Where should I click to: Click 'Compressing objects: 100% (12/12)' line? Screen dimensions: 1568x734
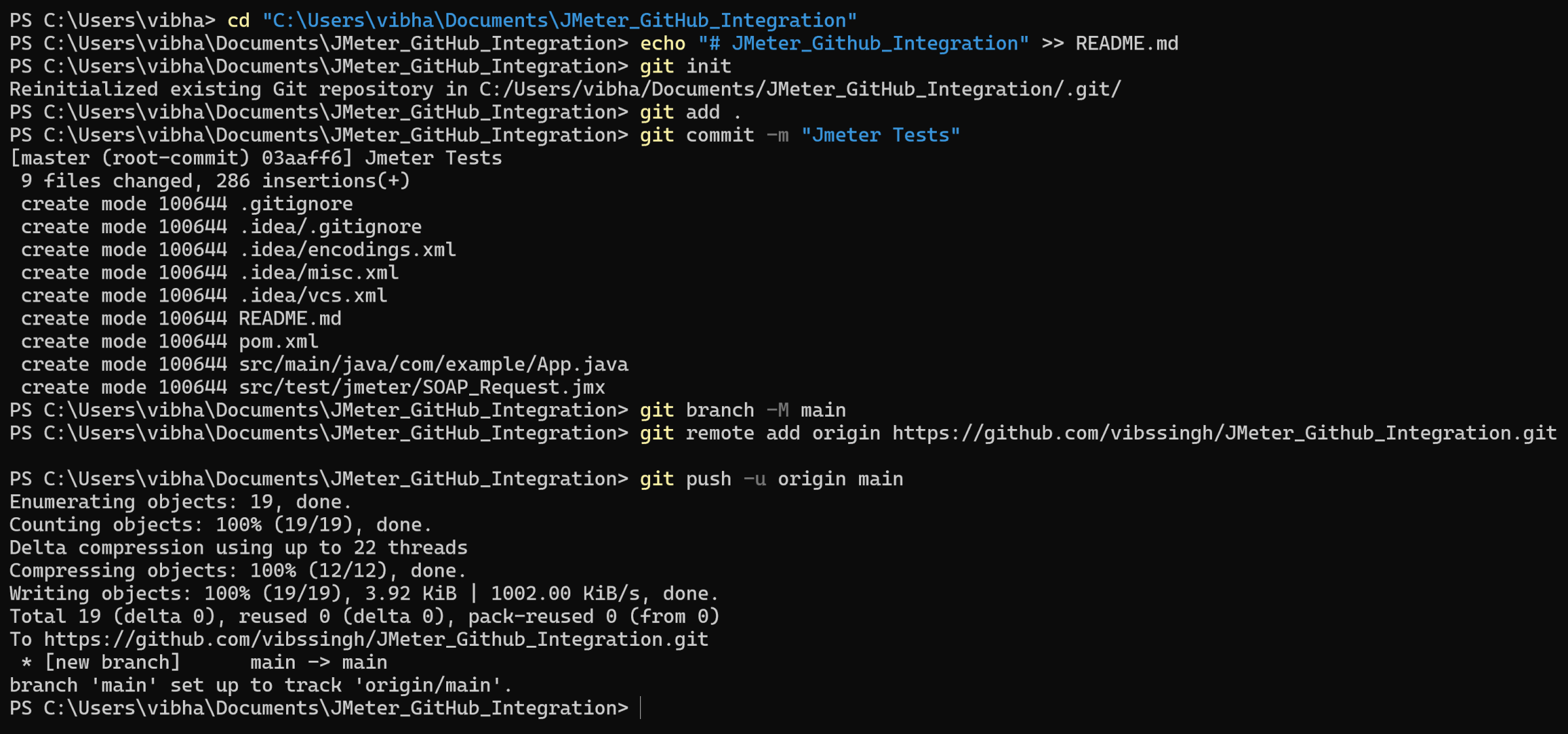click(238, 570)
